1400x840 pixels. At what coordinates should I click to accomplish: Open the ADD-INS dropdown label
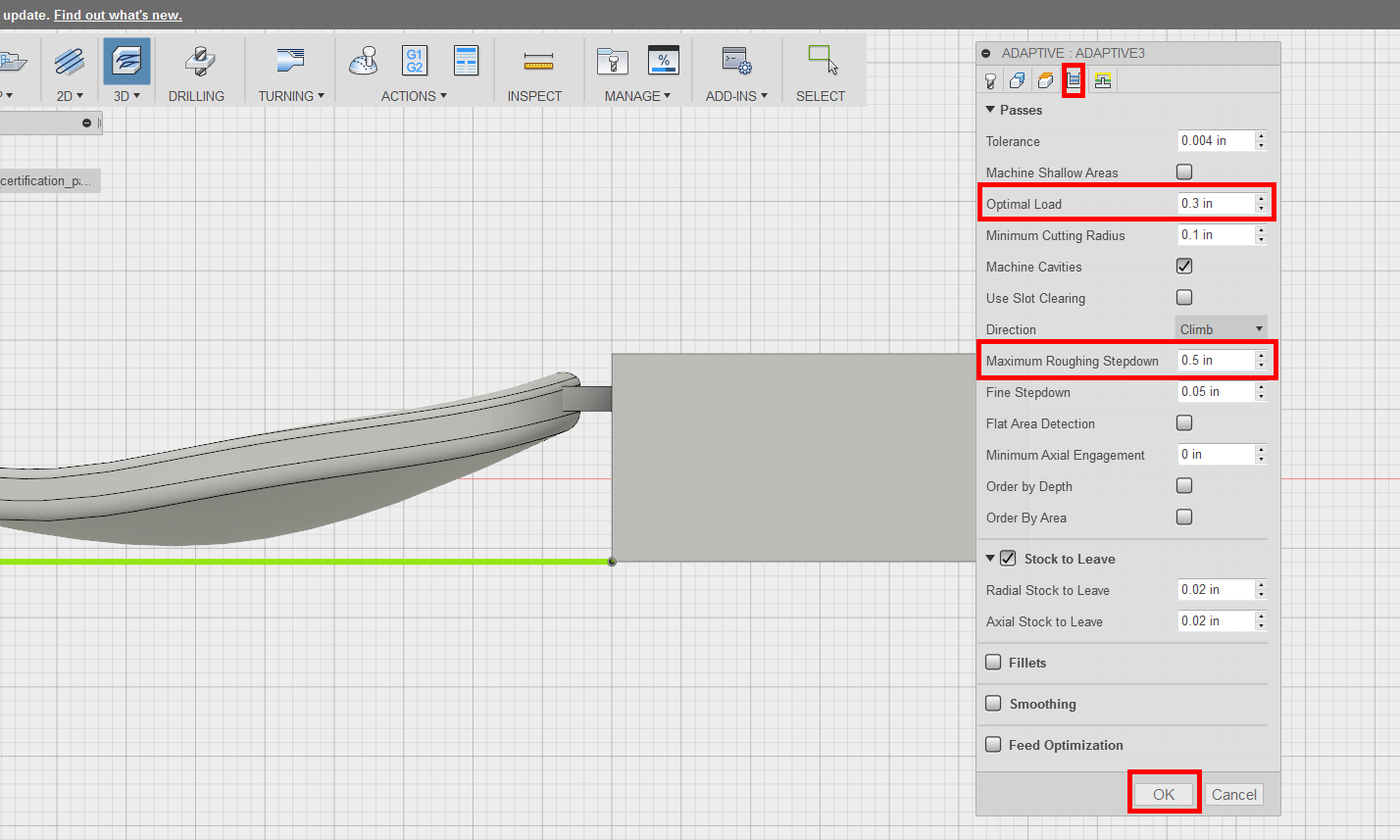pyautogui.click(x=736, y=96)
